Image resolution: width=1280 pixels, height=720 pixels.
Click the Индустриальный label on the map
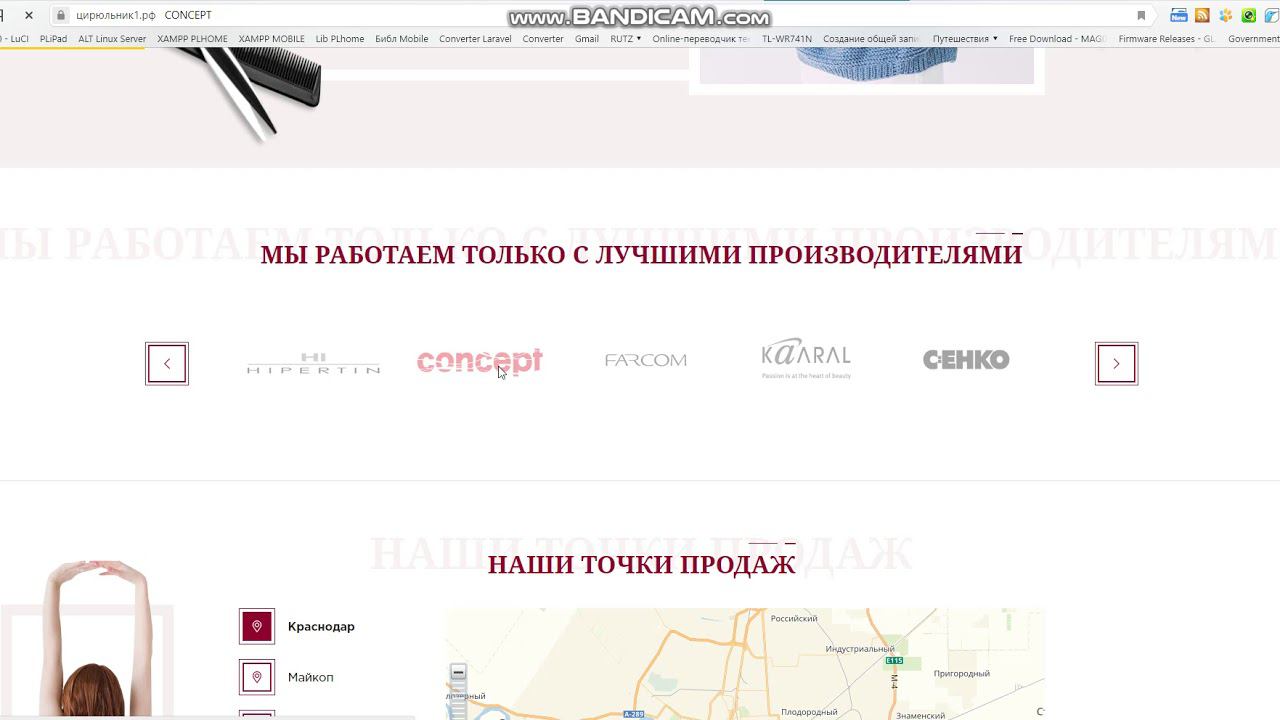[x=860, y=649]
